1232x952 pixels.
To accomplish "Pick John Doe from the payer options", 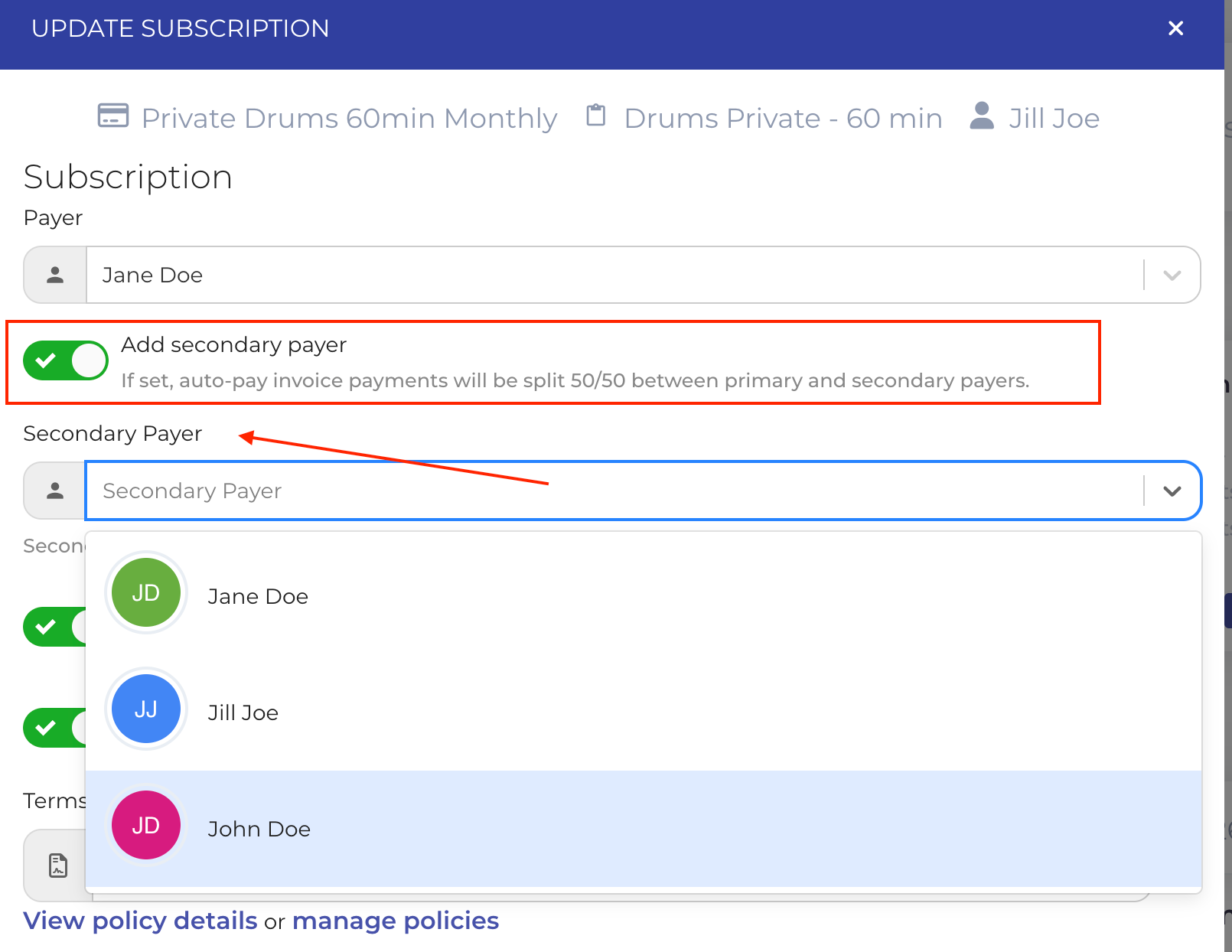I will [x=259, y=829].
